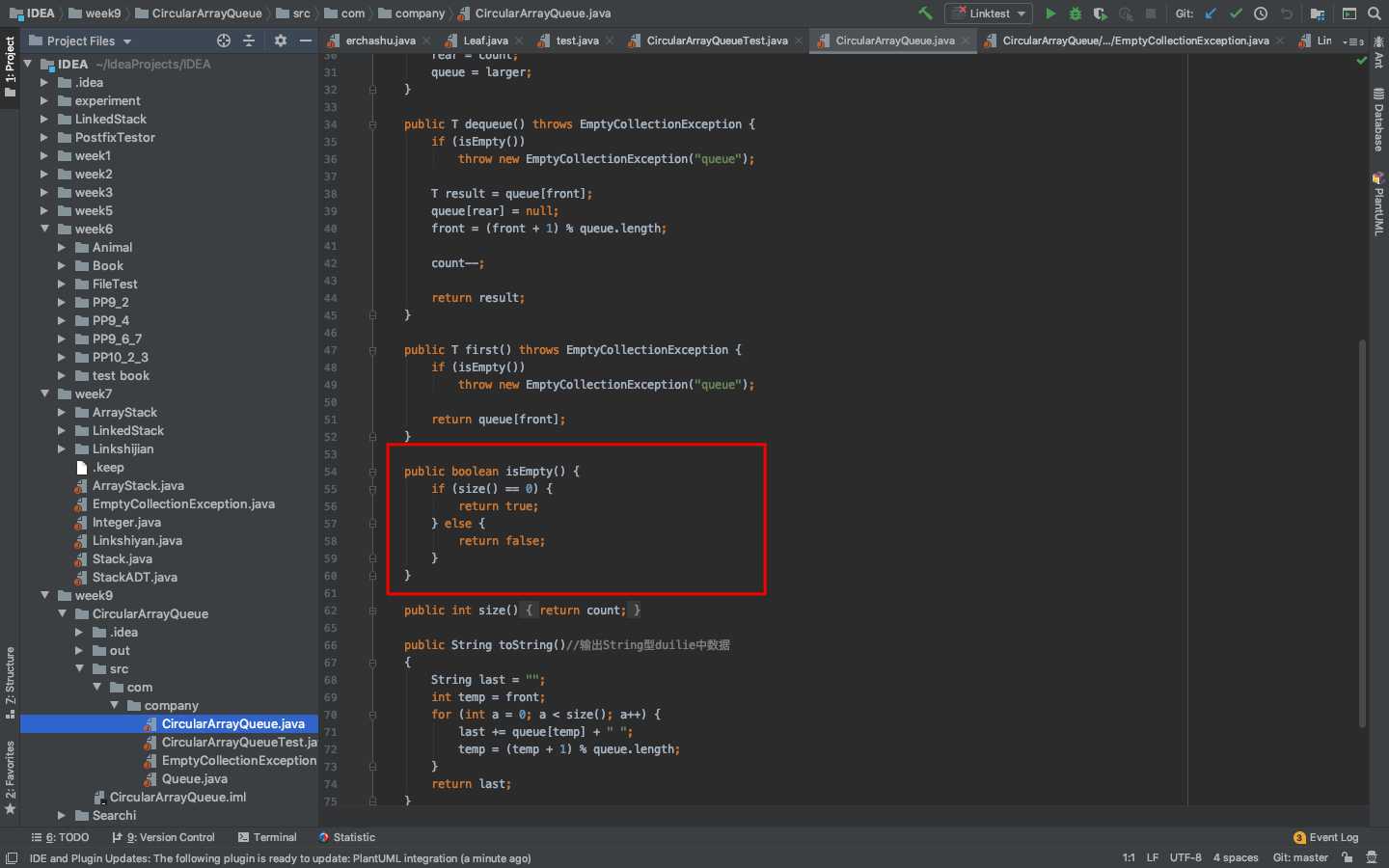
Task: Build project with hammer icon
Action: click(925, 14)
